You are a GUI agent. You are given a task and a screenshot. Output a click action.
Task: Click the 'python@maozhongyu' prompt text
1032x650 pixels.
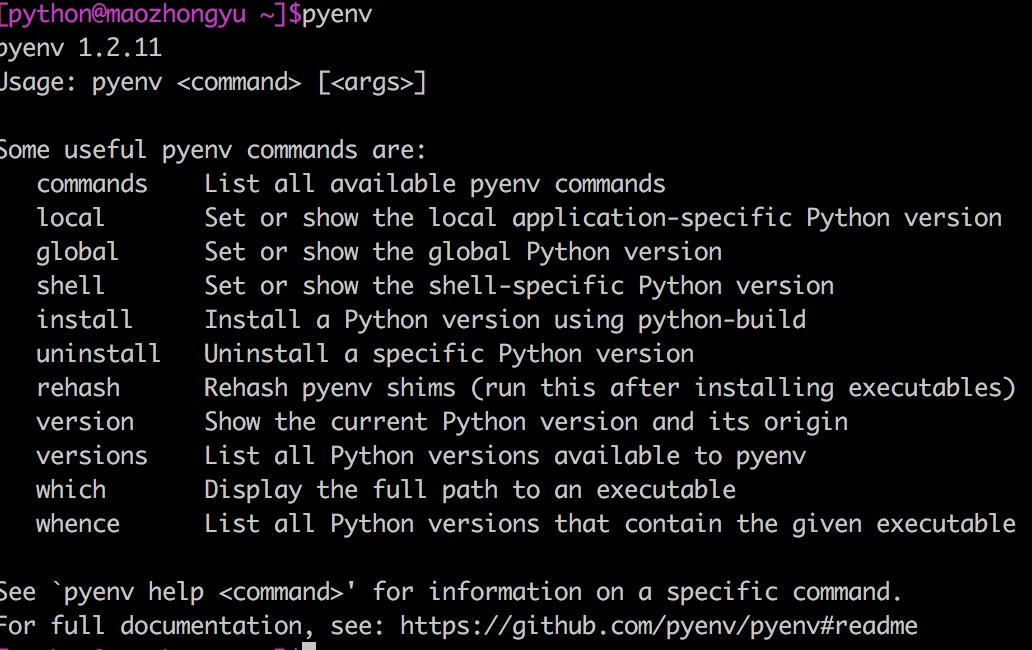tap(126, 14)
